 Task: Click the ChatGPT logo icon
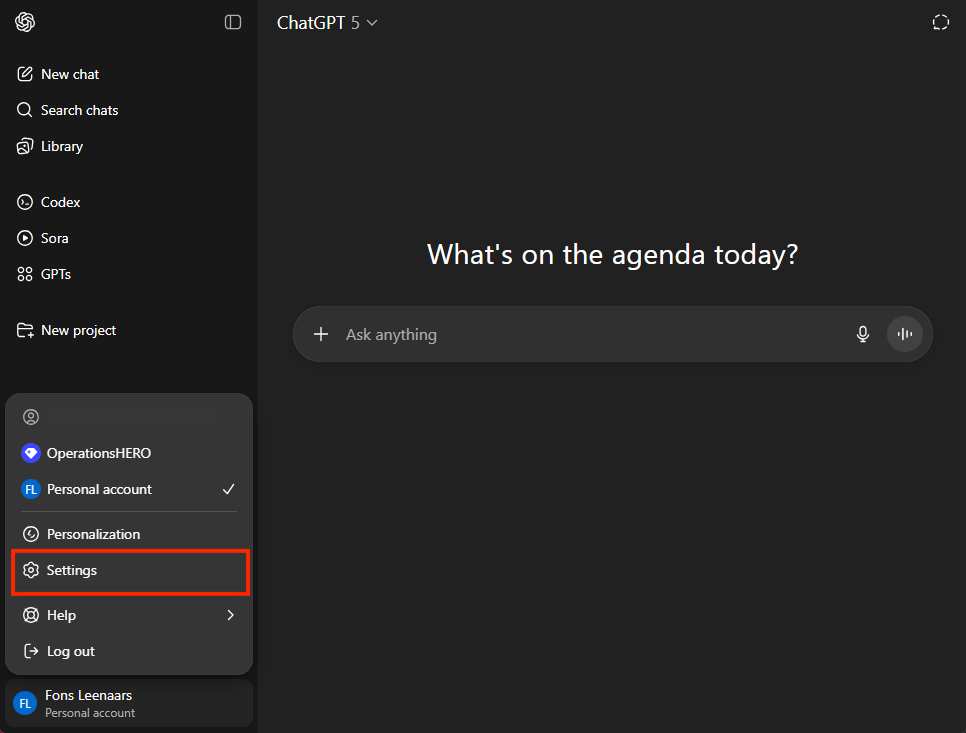pyautogui.click(x=25, y=22)
